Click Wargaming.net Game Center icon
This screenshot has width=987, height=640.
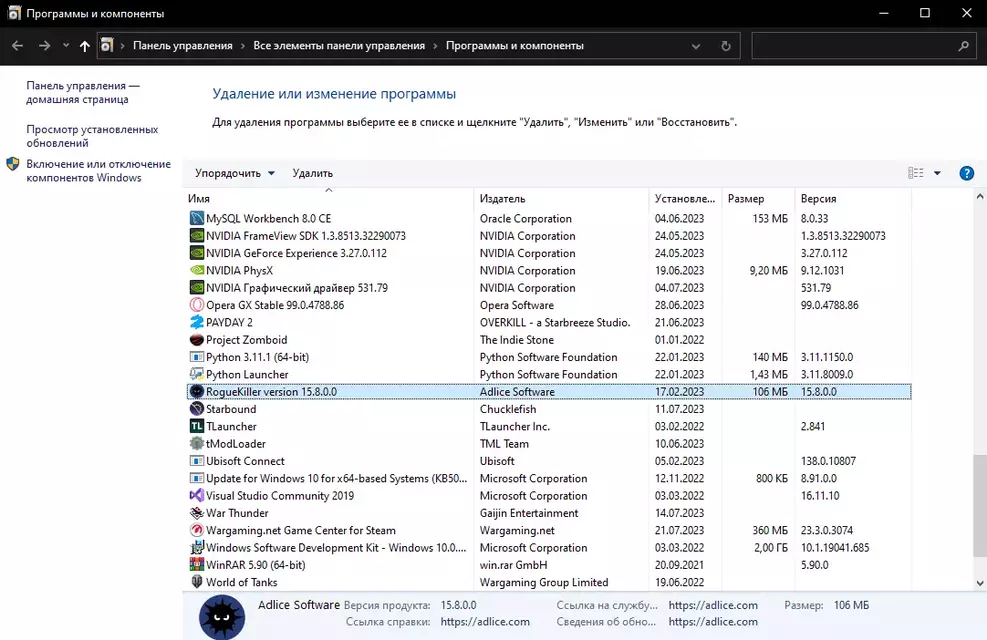196,531
